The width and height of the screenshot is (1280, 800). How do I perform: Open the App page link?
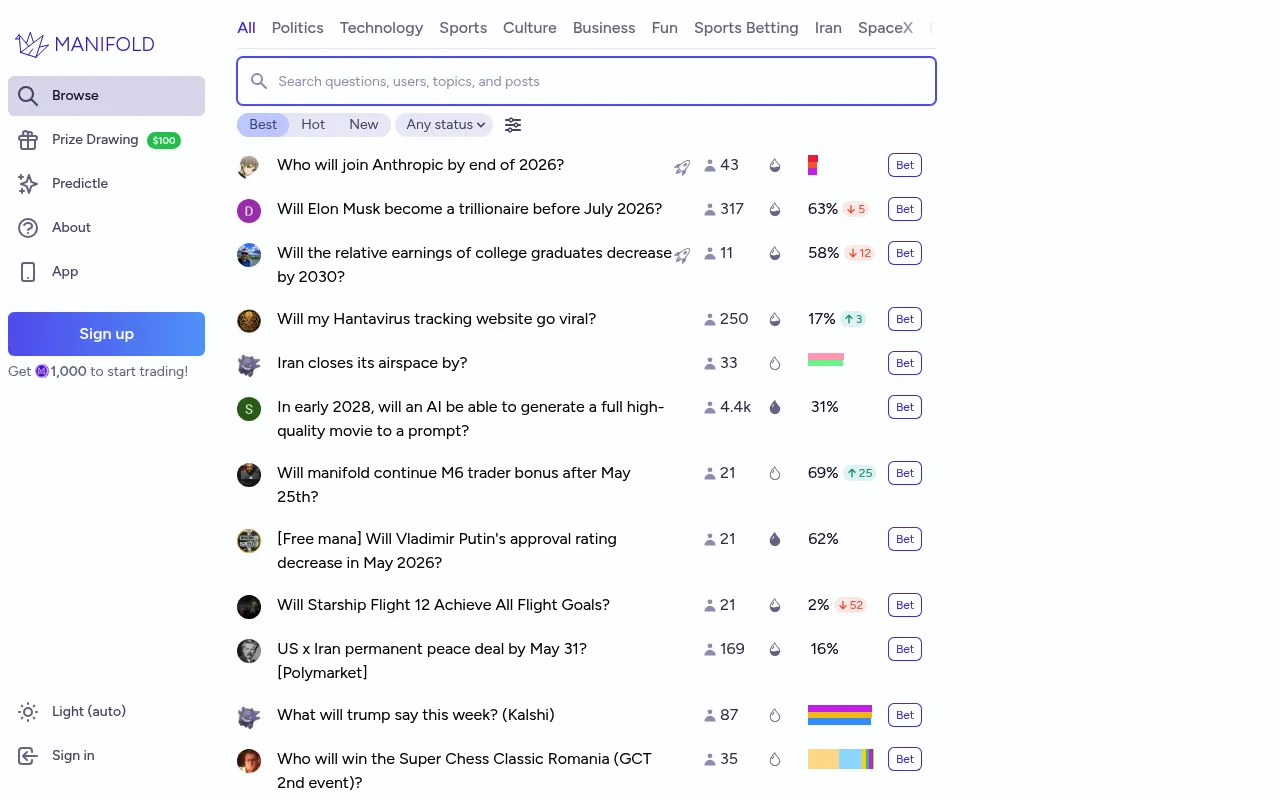(106, 272)
